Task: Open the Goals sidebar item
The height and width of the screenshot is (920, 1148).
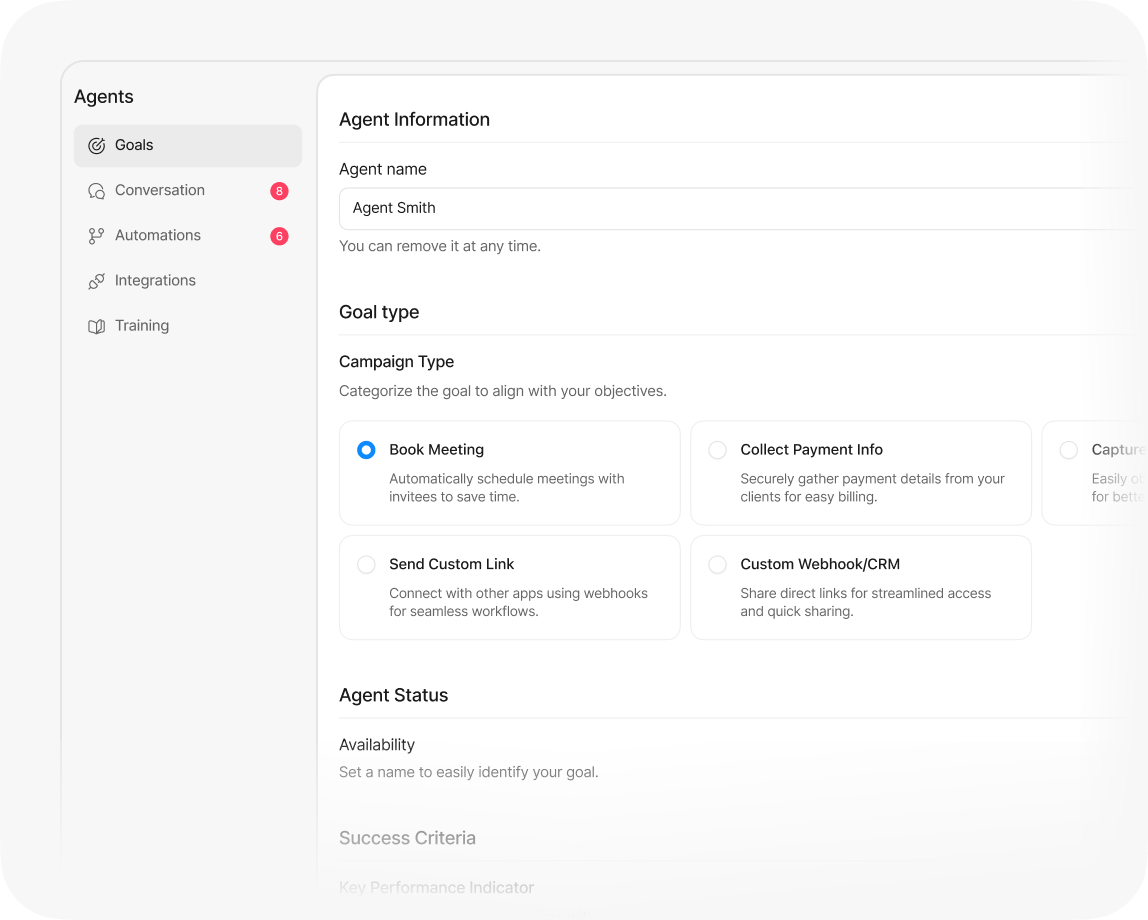Action: (187, 146)
